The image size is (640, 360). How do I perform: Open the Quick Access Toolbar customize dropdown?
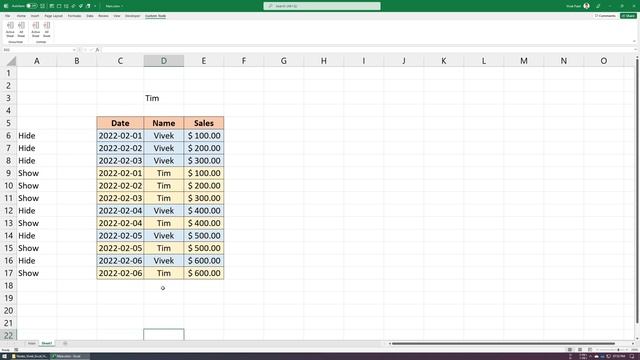[x=95, y=6]
